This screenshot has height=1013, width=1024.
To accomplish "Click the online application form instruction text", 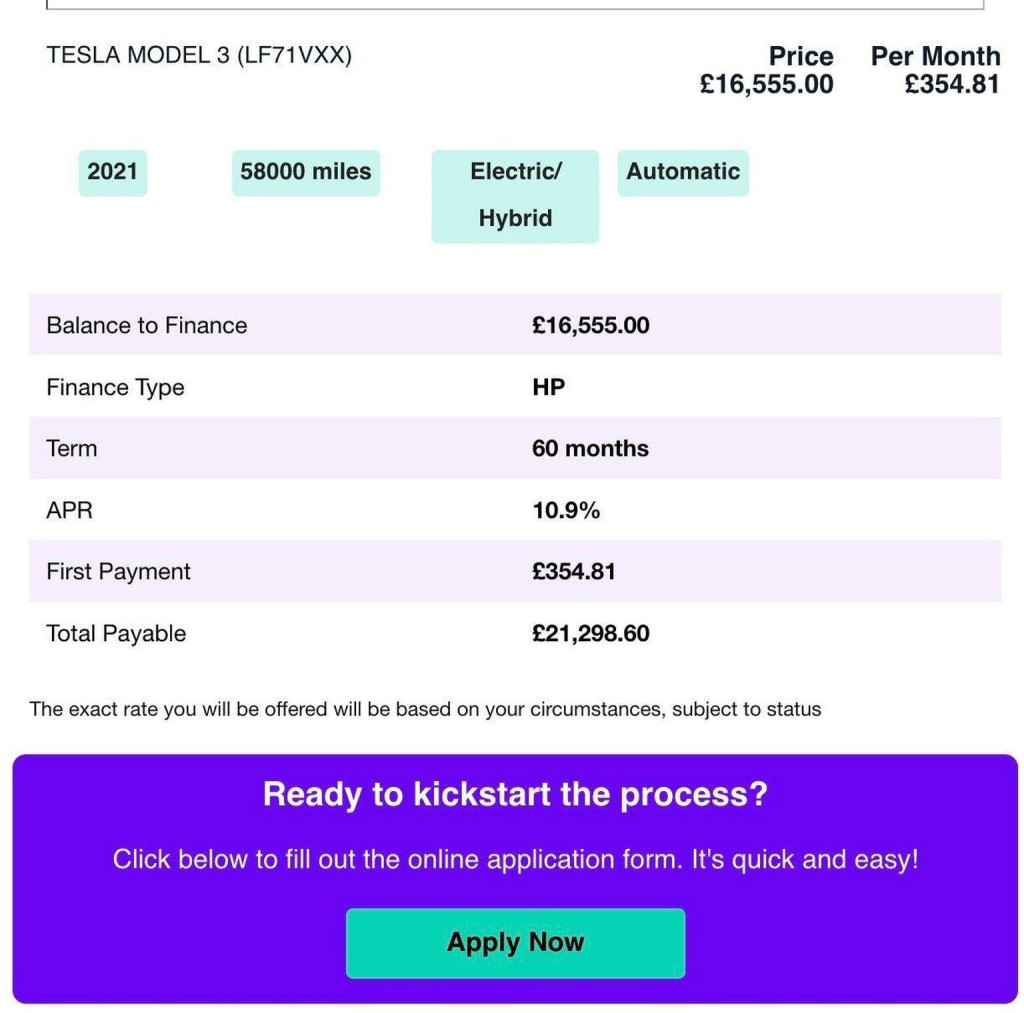I will pos(516,859).
